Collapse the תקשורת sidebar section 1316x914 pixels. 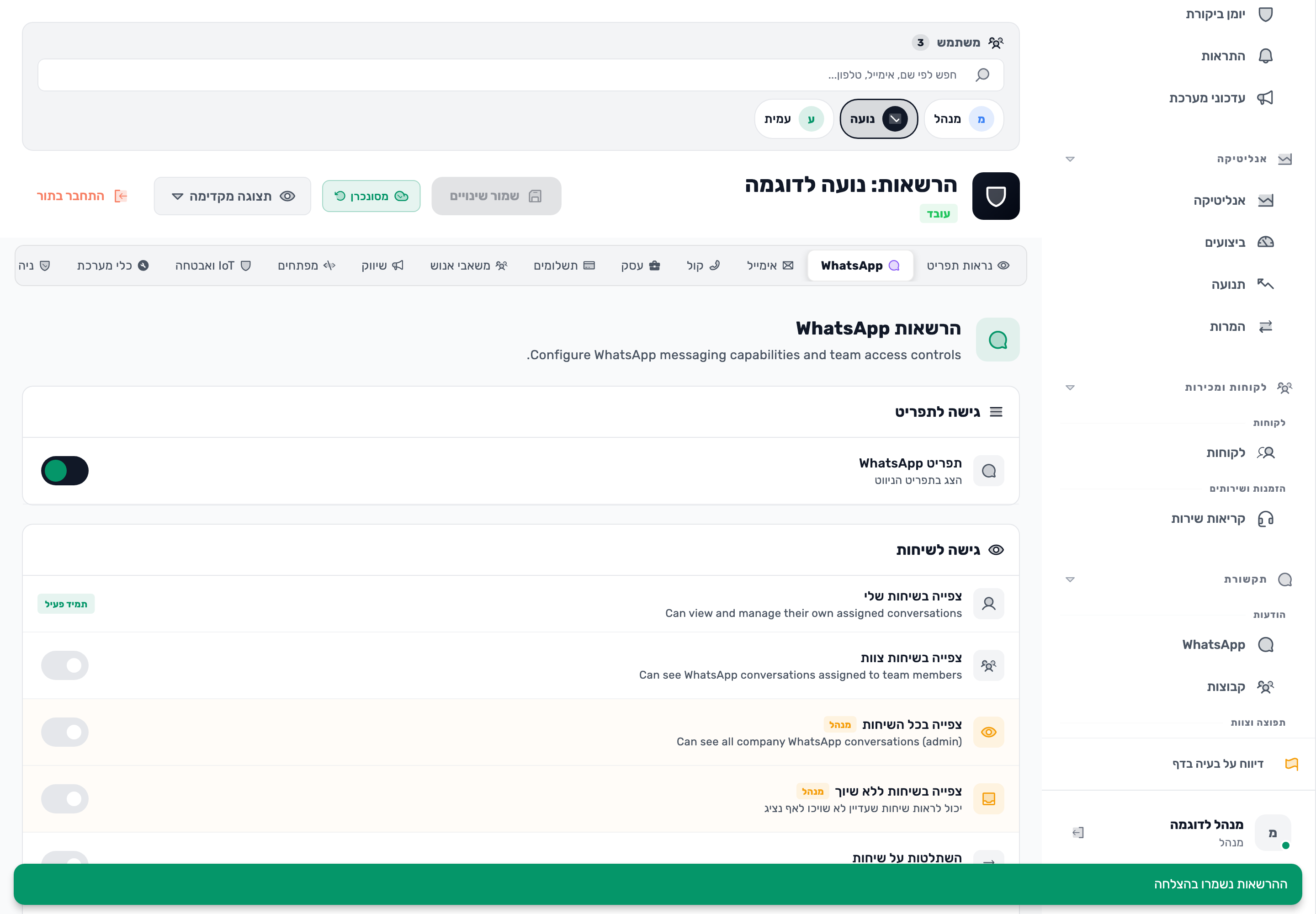click(x=1070, y=579)
